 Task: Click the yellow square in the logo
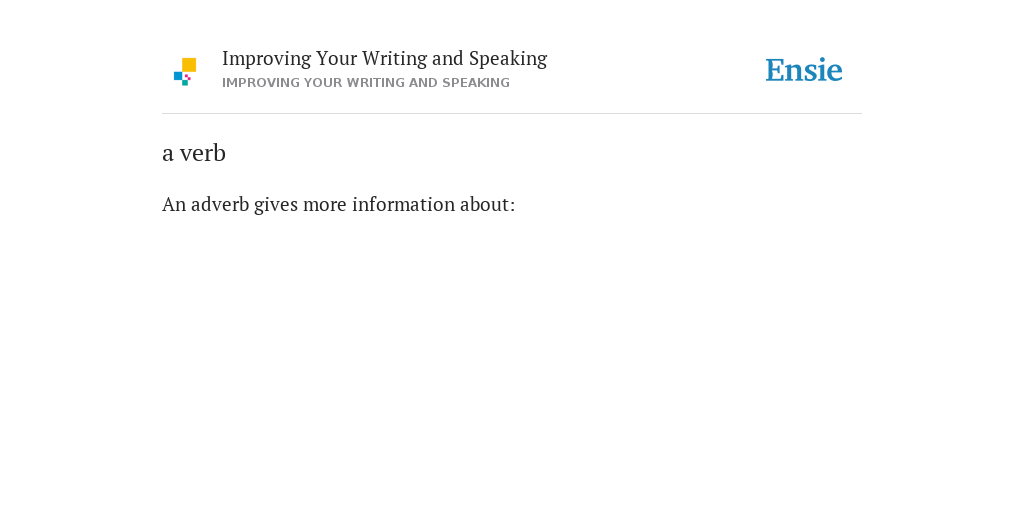[189, 65]
